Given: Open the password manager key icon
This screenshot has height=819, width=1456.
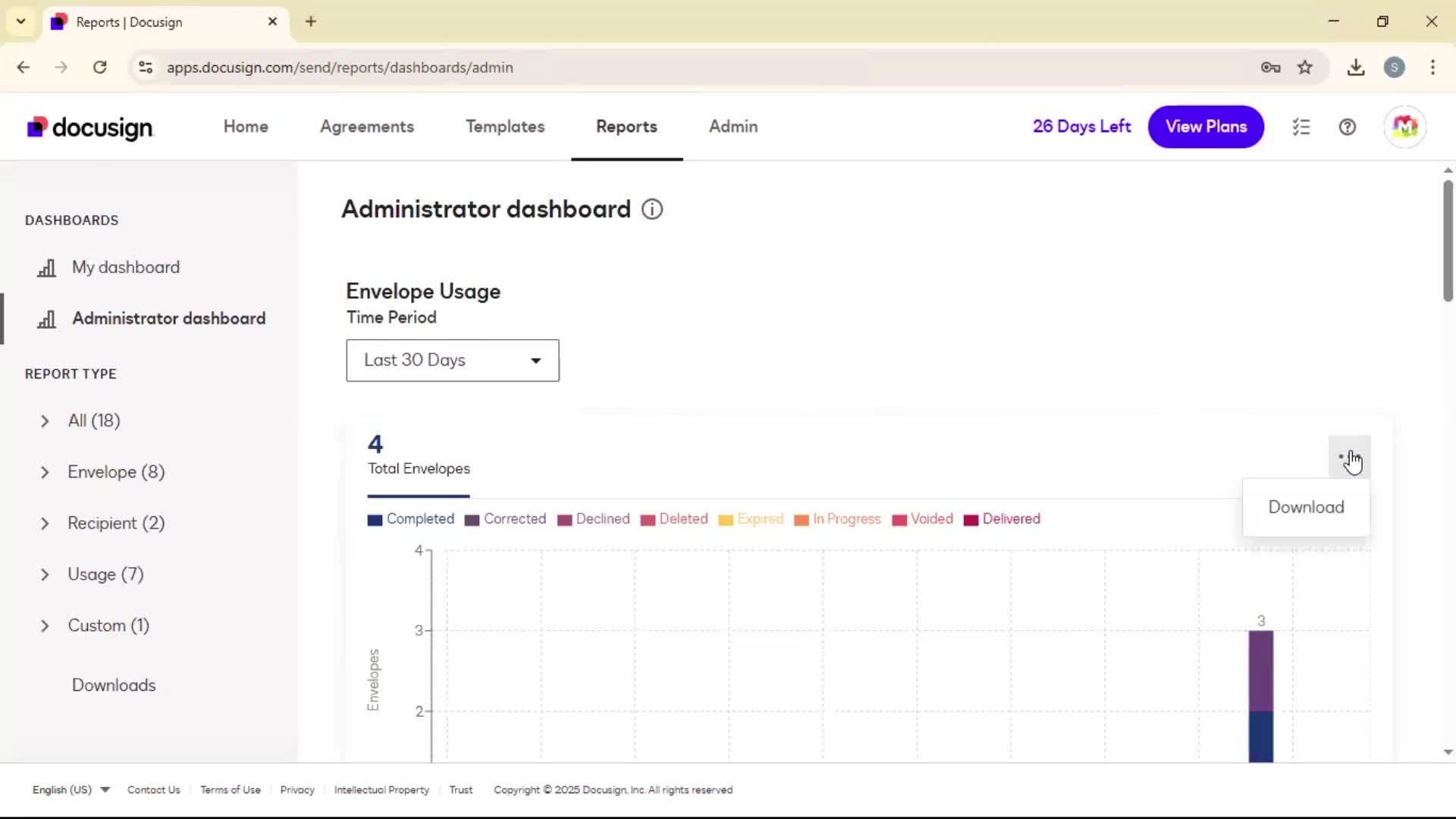Looking at the screenshot, I should coord(1271,67).
